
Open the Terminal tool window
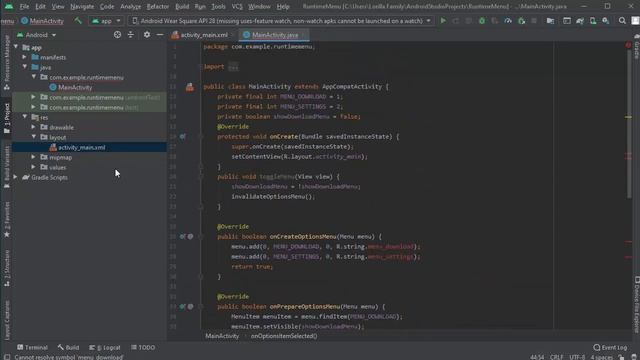click(x=32, y=347)
